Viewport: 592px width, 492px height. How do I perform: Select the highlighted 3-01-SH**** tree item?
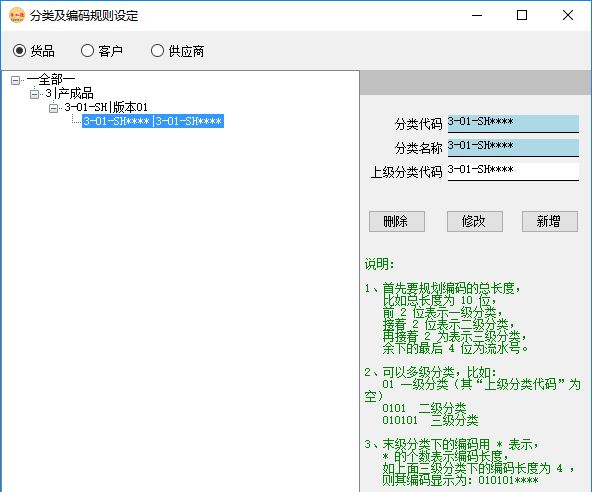coord(153,121)
